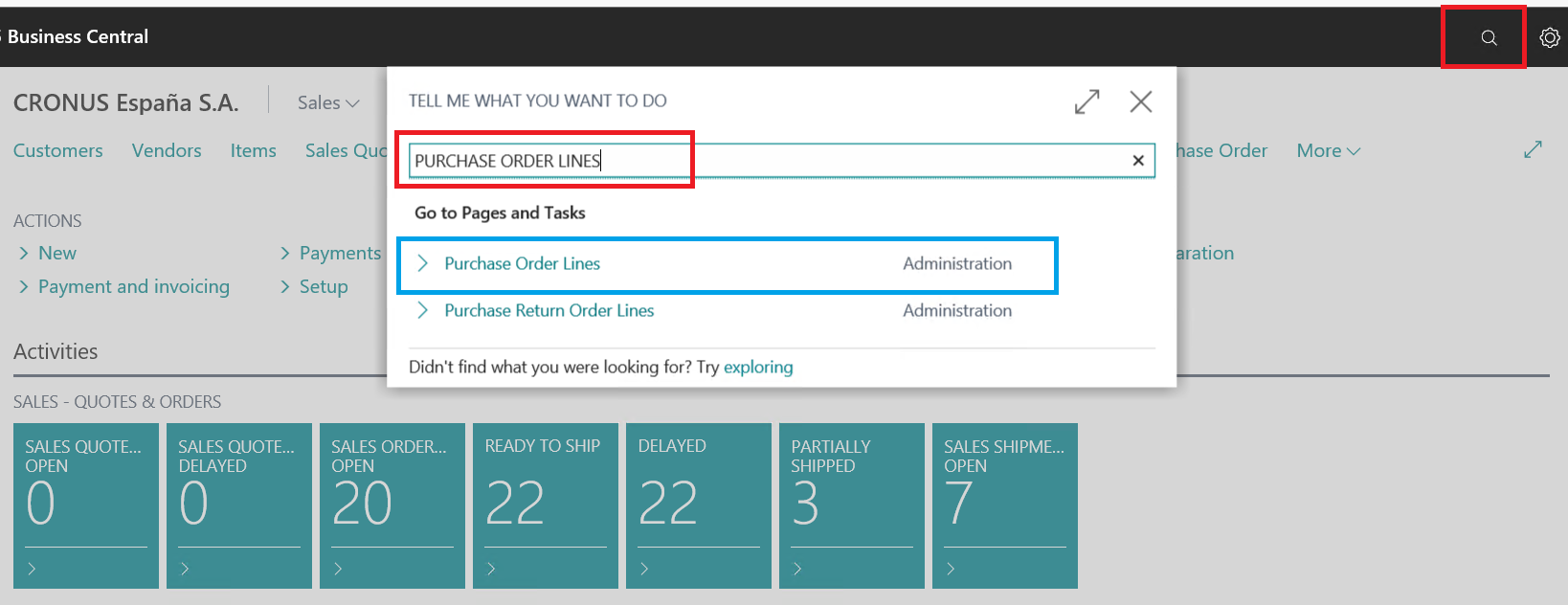Expand the Payments actions group
Image resolution: width=1568 pixels, height=605 pixels.
(330, 253)
